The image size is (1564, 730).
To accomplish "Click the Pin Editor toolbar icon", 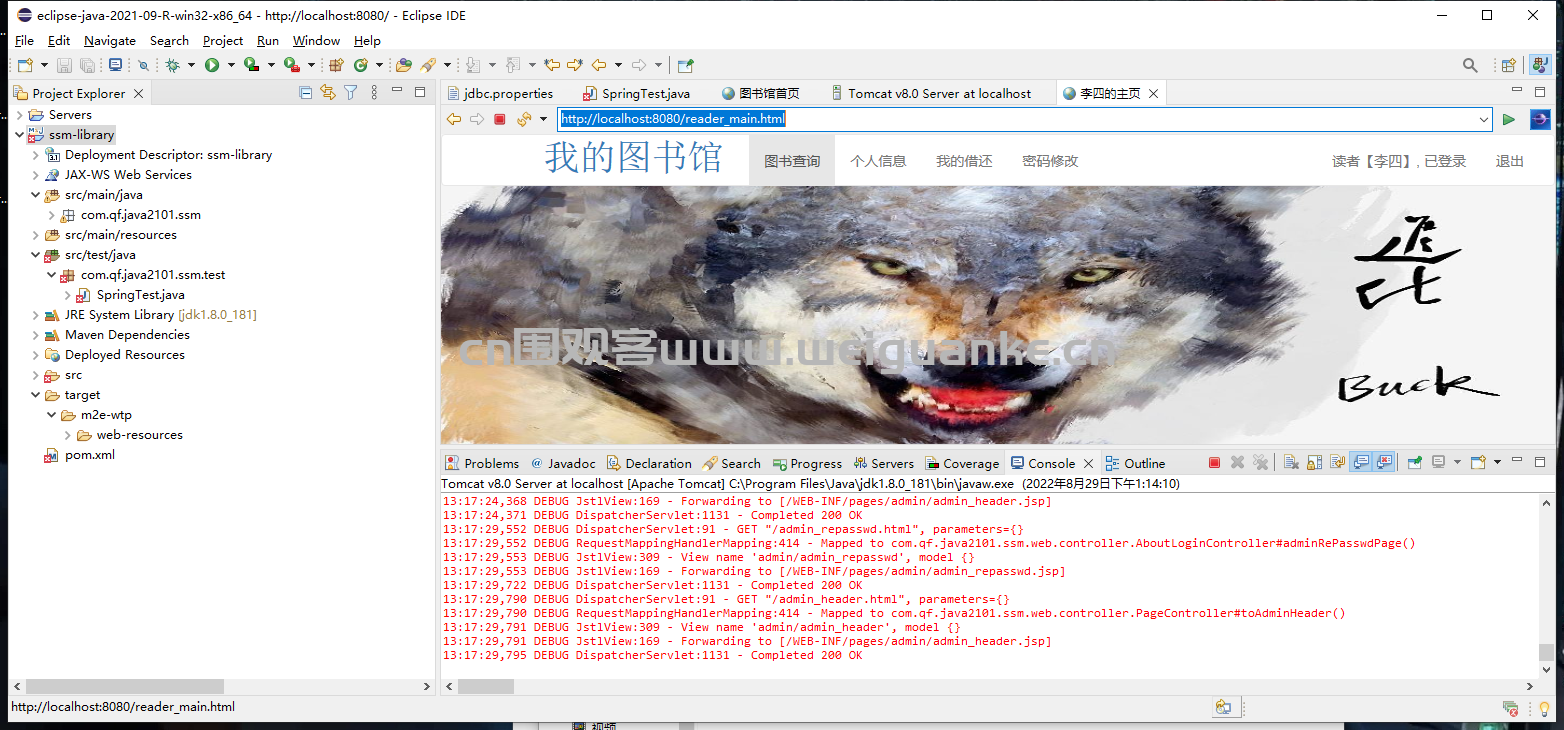I will tap(685, 65).
